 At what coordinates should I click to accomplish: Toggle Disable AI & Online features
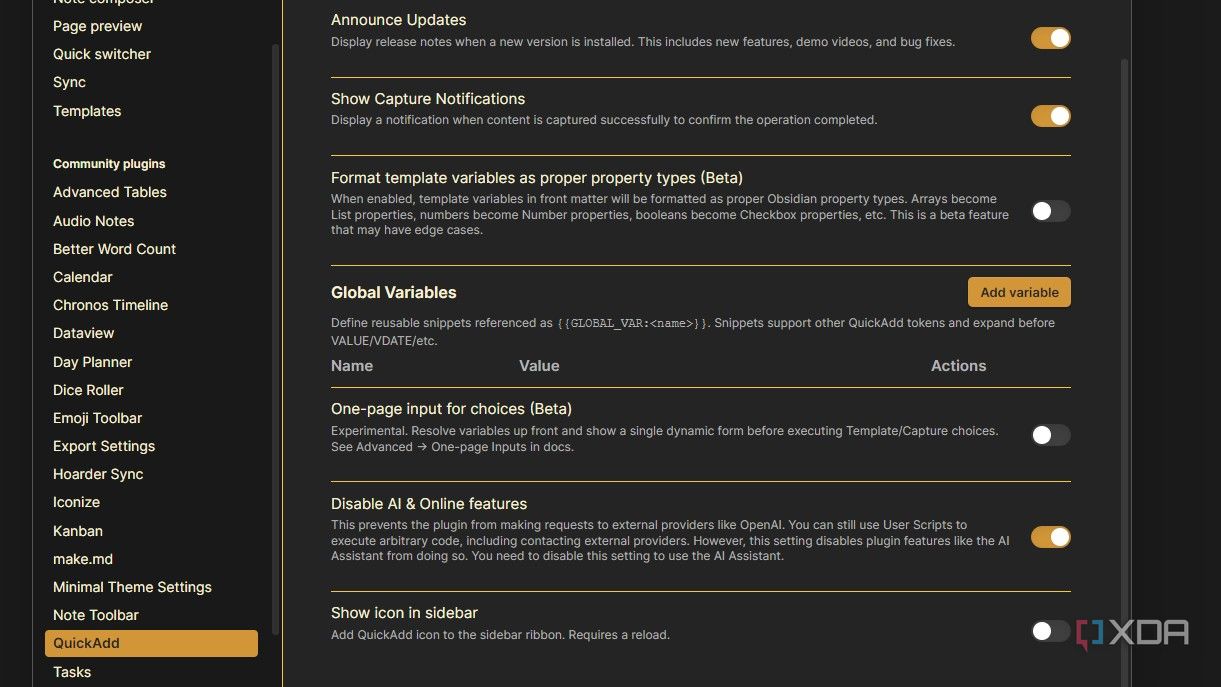pyautogui.click(x=1050, y=537)
